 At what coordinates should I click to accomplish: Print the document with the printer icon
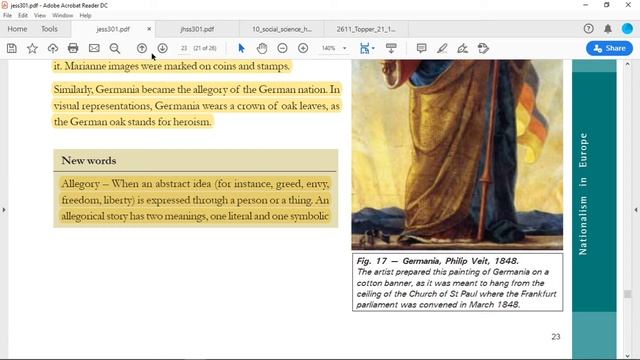click(x=73, y=48)
